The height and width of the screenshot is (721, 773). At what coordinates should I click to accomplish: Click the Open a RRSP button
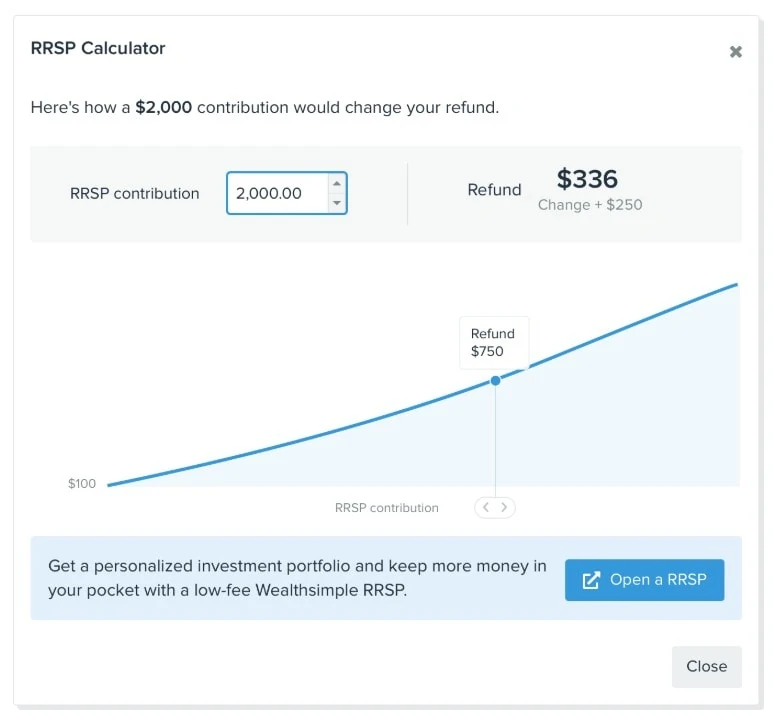click(x=644, y=580)
